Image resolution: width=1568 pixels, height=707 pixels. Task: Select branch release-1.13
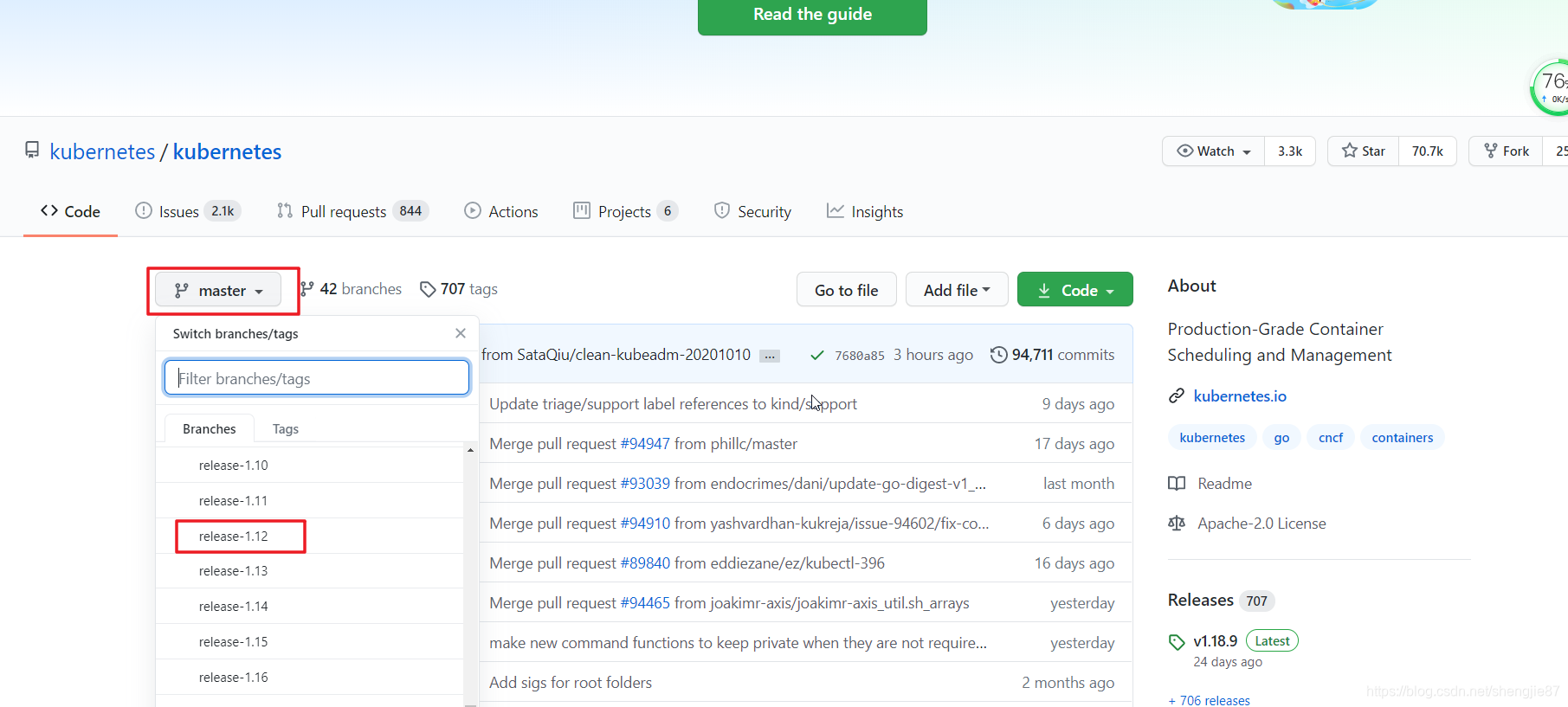310,571
